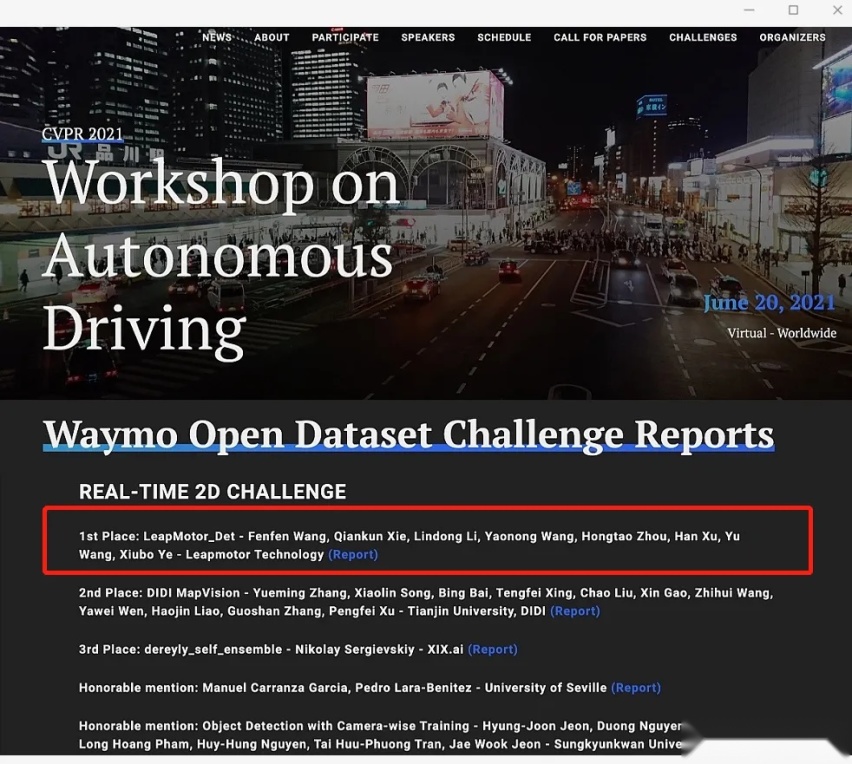Click the REAL-TIME 2D CHALLENGE heading
Screen dimensions: 852x764
(x=212, y=492)
